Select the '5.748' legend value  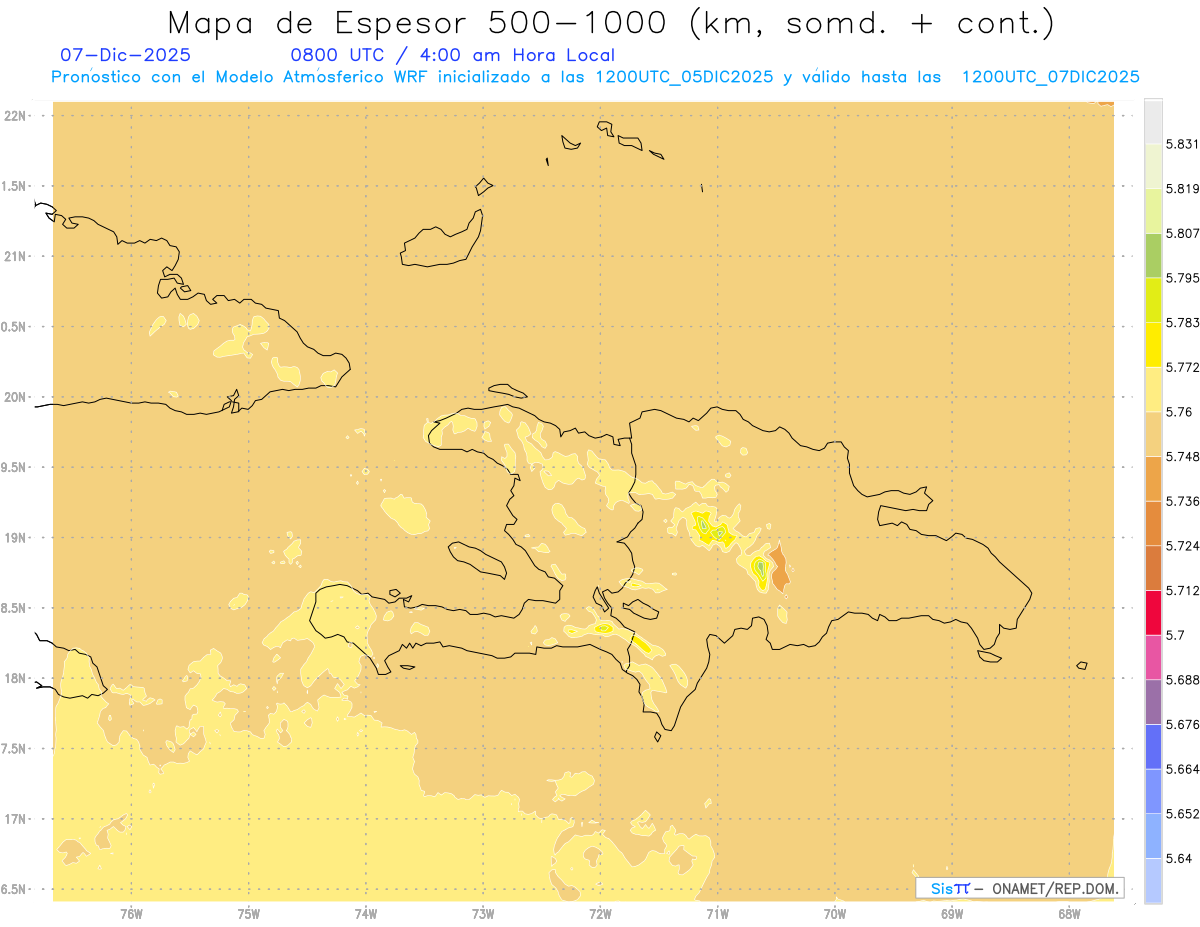coord(1182,456)
